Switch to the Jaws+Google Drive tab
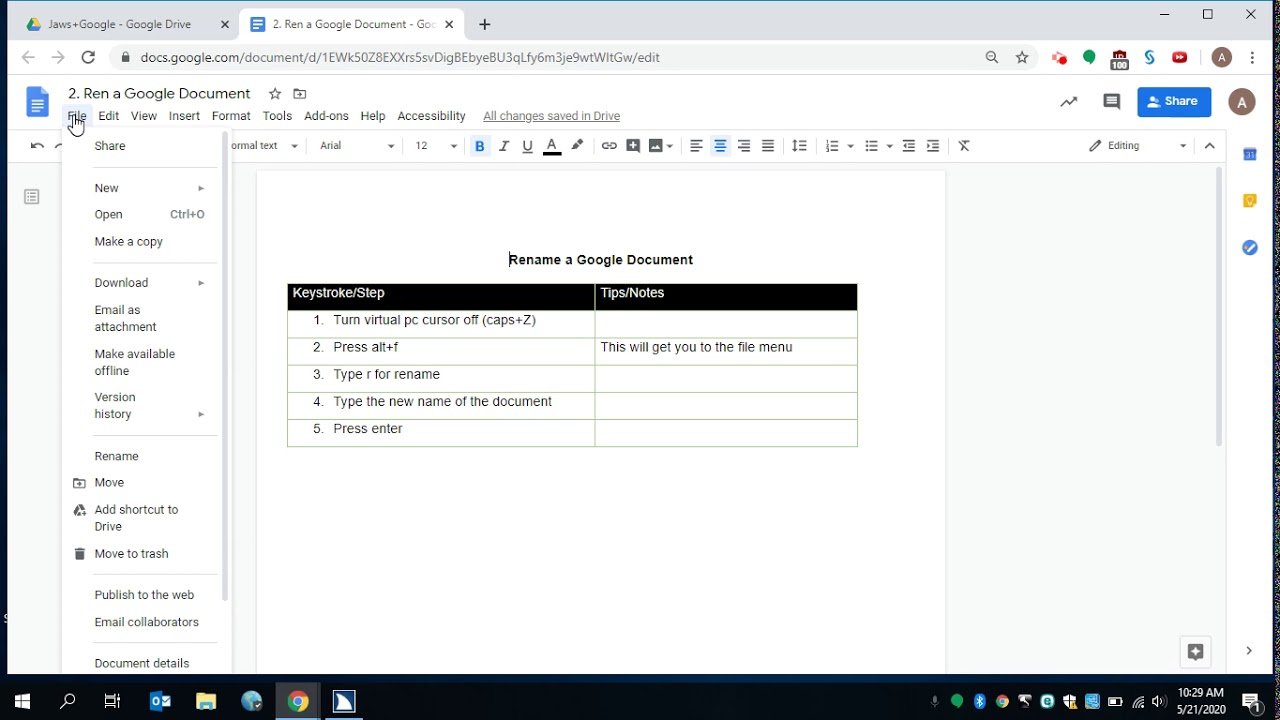The width and height of the screenshot is (1280, 720). pyautogui.click(x=119, y=24)
